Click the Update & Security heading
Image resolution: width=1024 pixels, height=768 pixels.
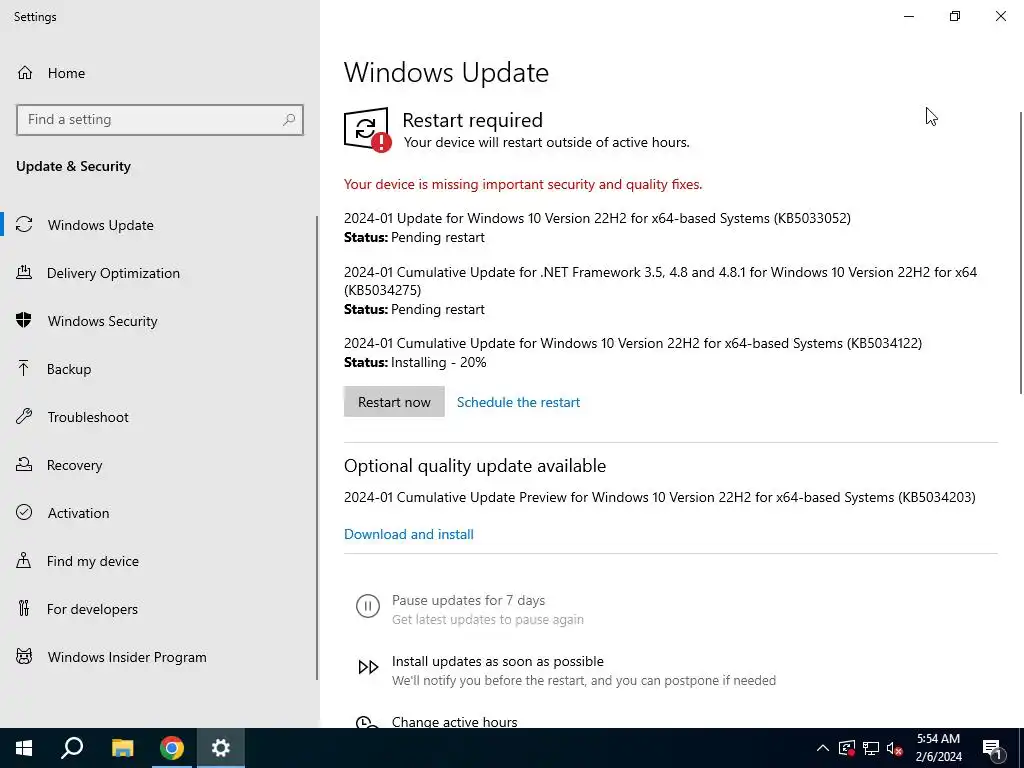(73, 167)
